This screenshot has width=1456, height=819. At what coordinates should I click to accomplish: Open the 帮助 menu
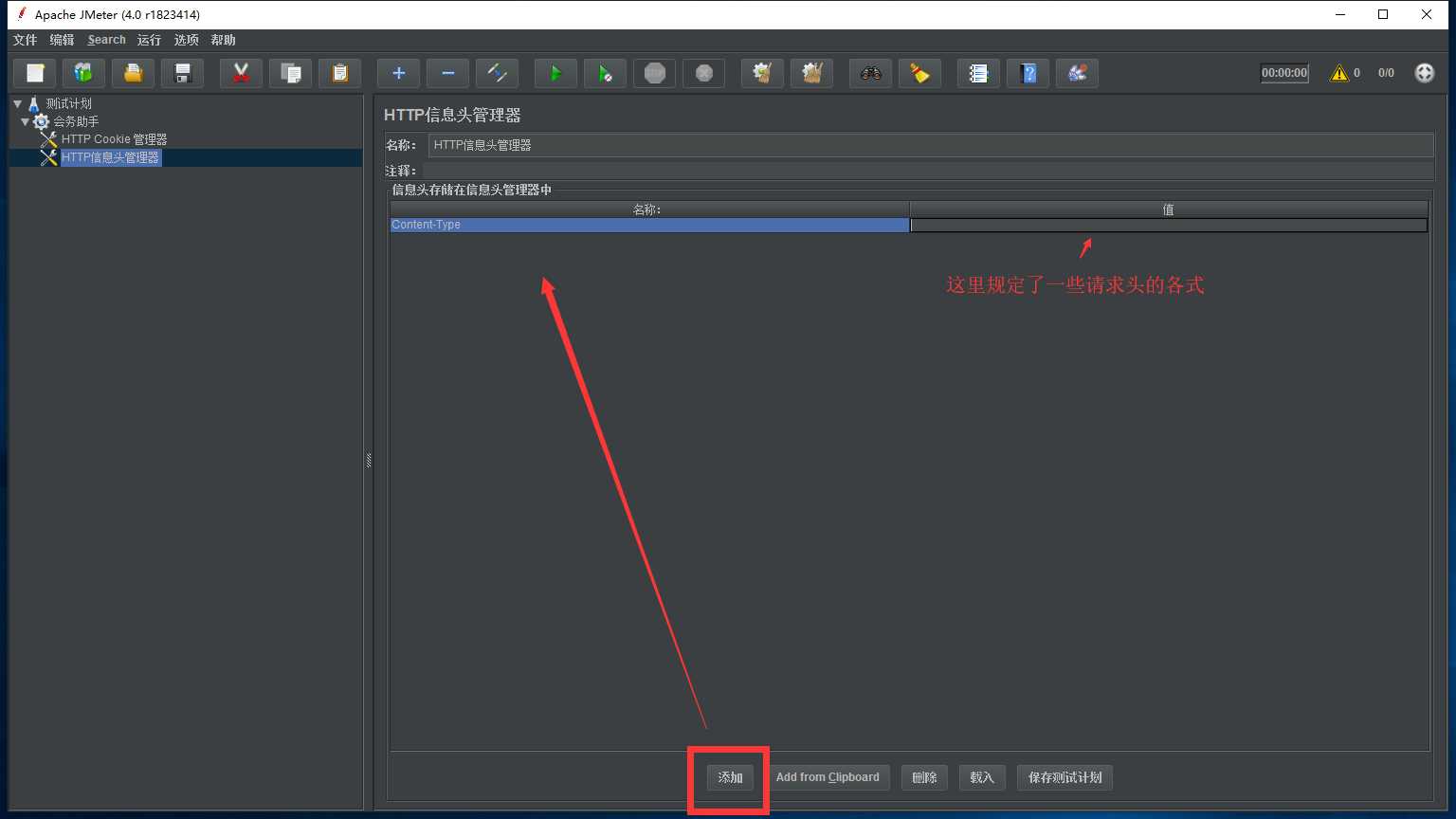[x=223, y=40]
